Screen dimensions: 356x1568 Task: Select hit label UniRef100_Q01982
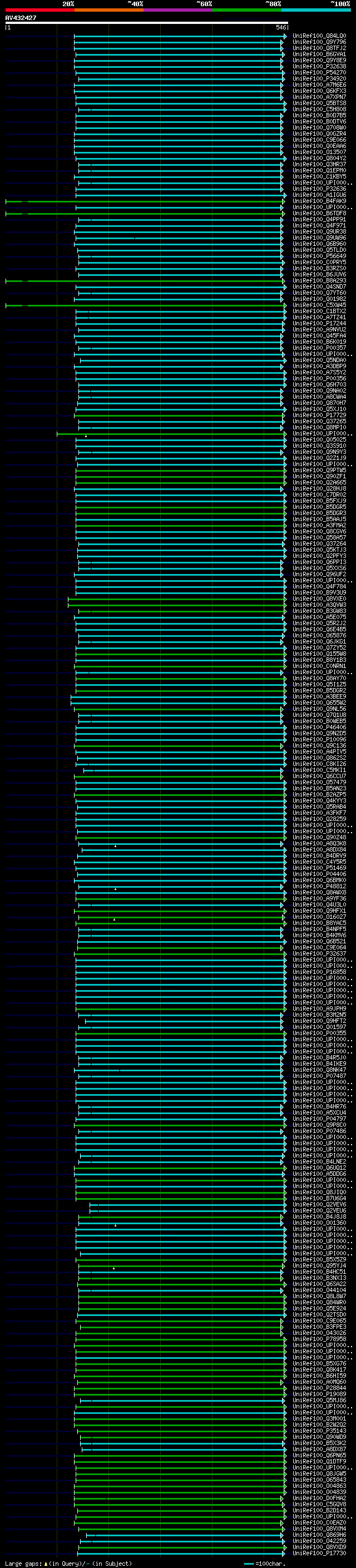pos(319,299)
